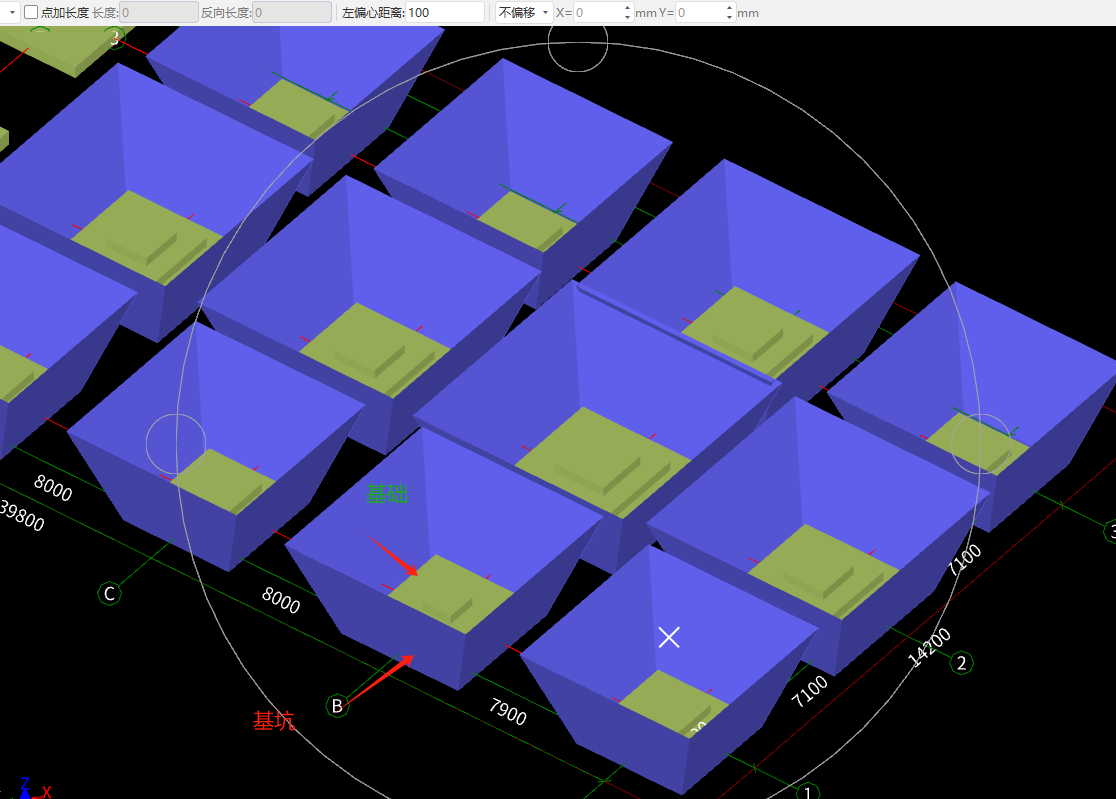The image size is (1116, 799).
Task: Click the 14200 dimension text
Action: coord(930,647)
